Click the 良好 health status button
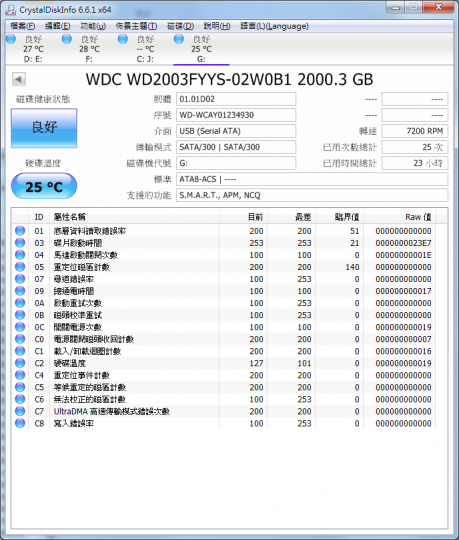The height and width of the screenshot is (540, 459). (x=44, y=128)
